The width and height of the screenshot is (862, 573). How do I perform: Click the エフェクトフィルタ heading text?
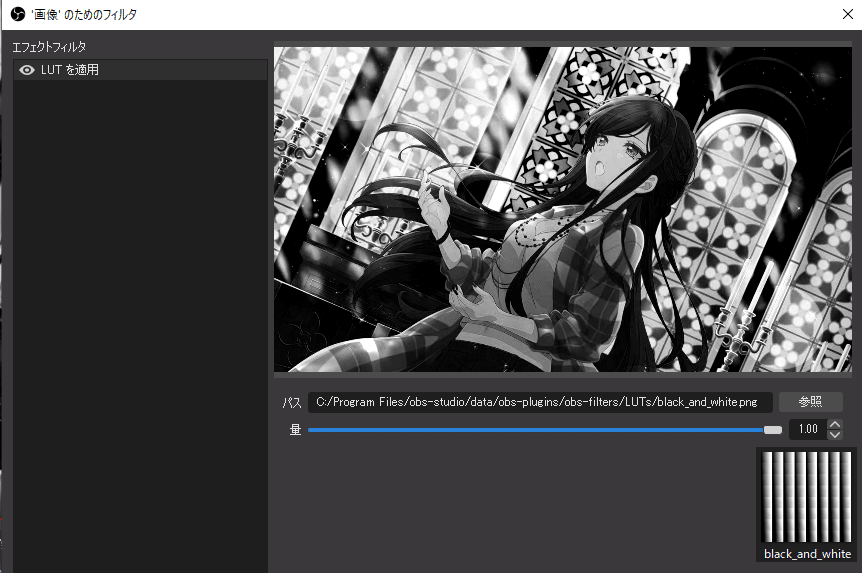click(x=49, y=47)
